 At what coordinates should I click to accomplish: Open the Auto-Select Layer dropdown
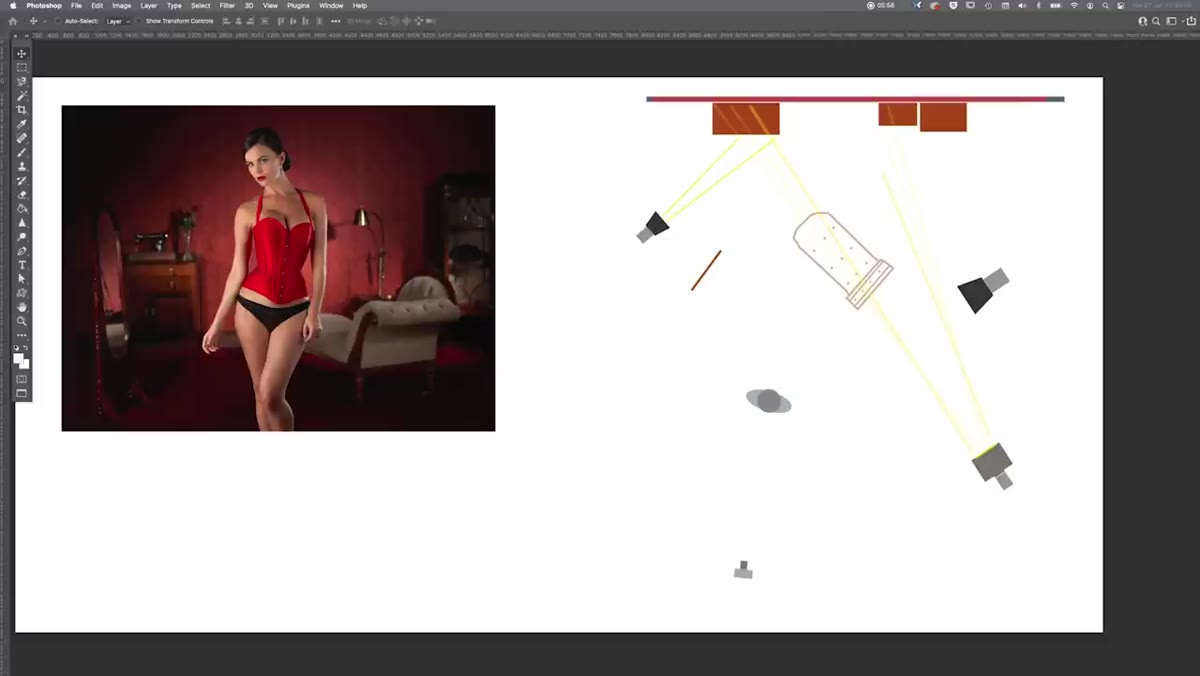118,20
